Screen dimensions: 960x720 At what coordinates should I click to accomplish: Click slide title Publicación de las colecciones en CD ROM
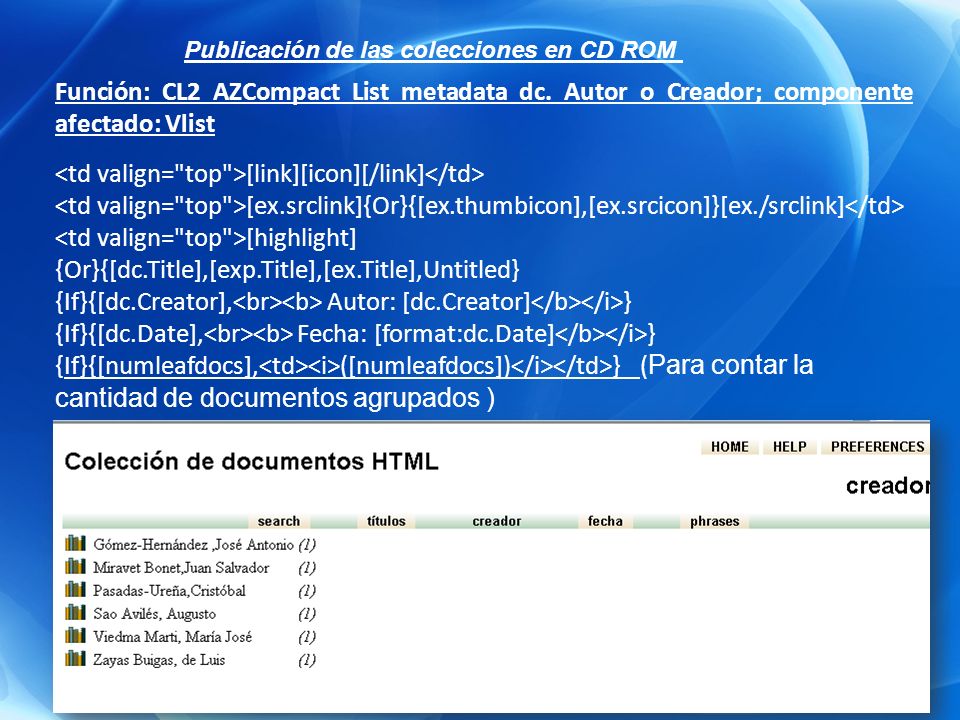tap(433, 50)
